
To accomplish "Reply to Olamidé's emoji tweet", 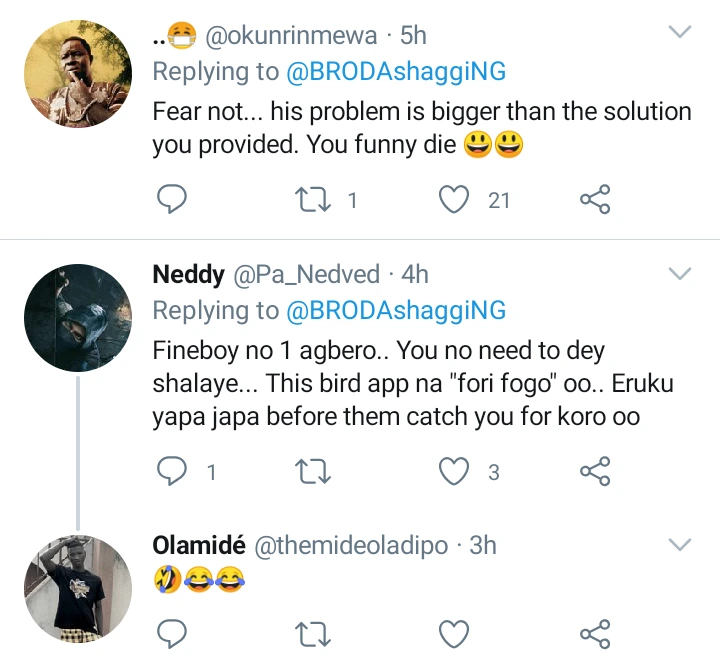I will pos(173,633).
